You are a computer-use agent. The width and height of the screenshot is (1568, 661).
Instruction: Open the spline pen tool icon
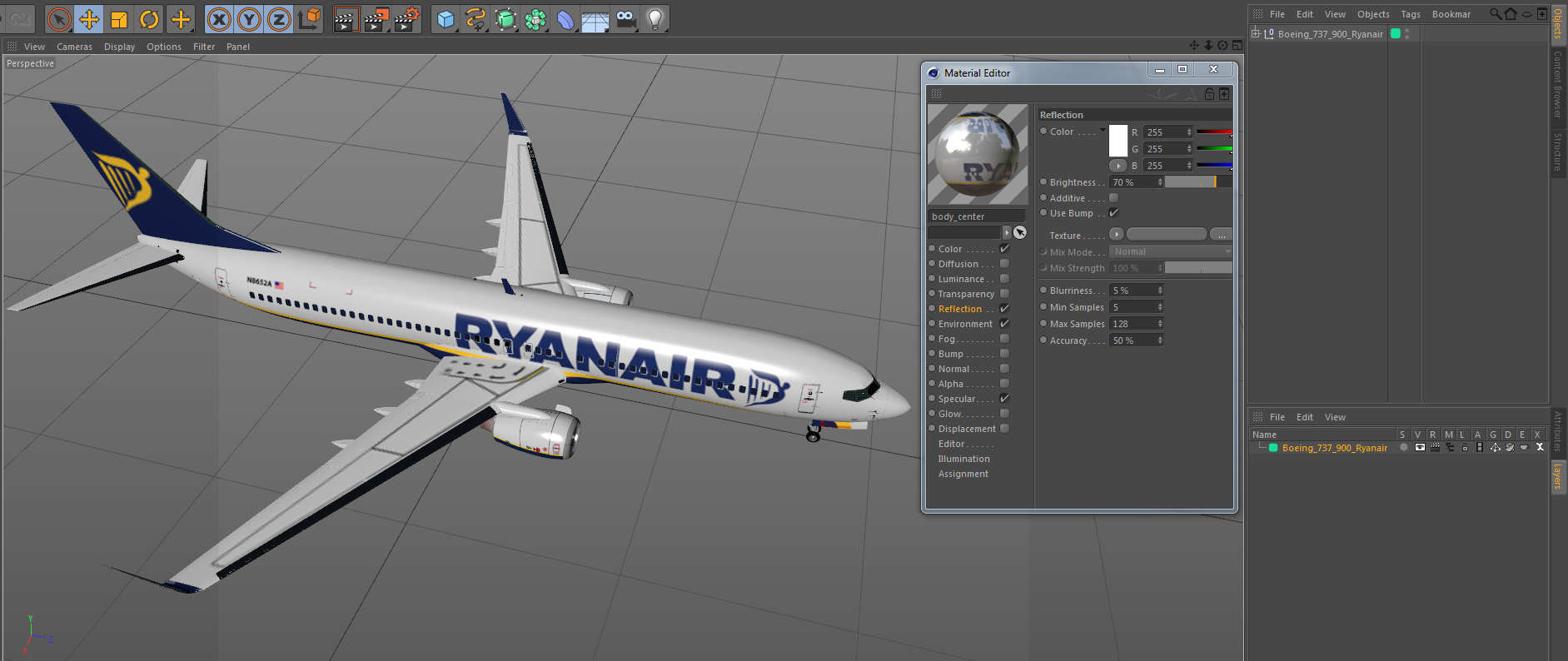[x=475, y=19]
